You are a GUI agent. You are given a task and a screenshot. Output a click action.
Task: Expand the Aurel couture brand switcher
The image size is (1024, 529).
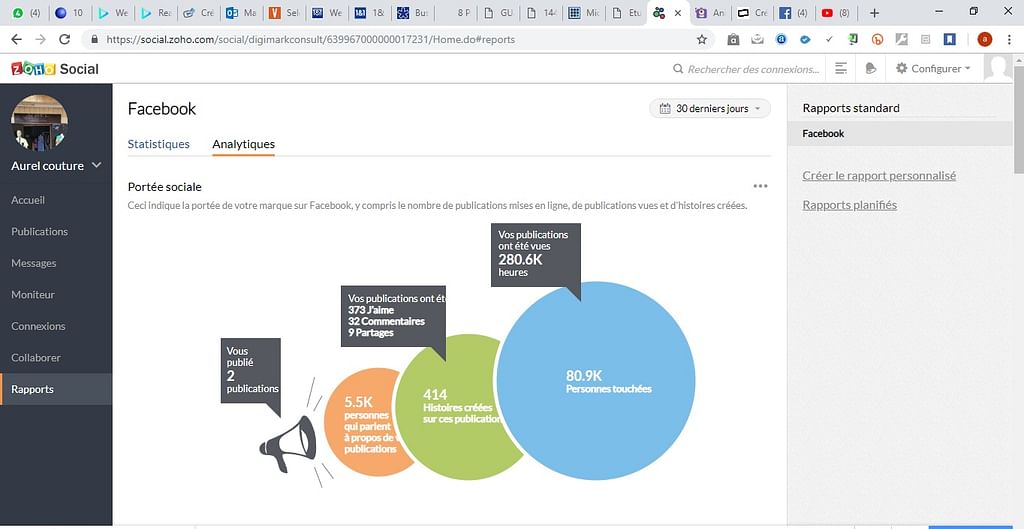[x=96, y=165]
